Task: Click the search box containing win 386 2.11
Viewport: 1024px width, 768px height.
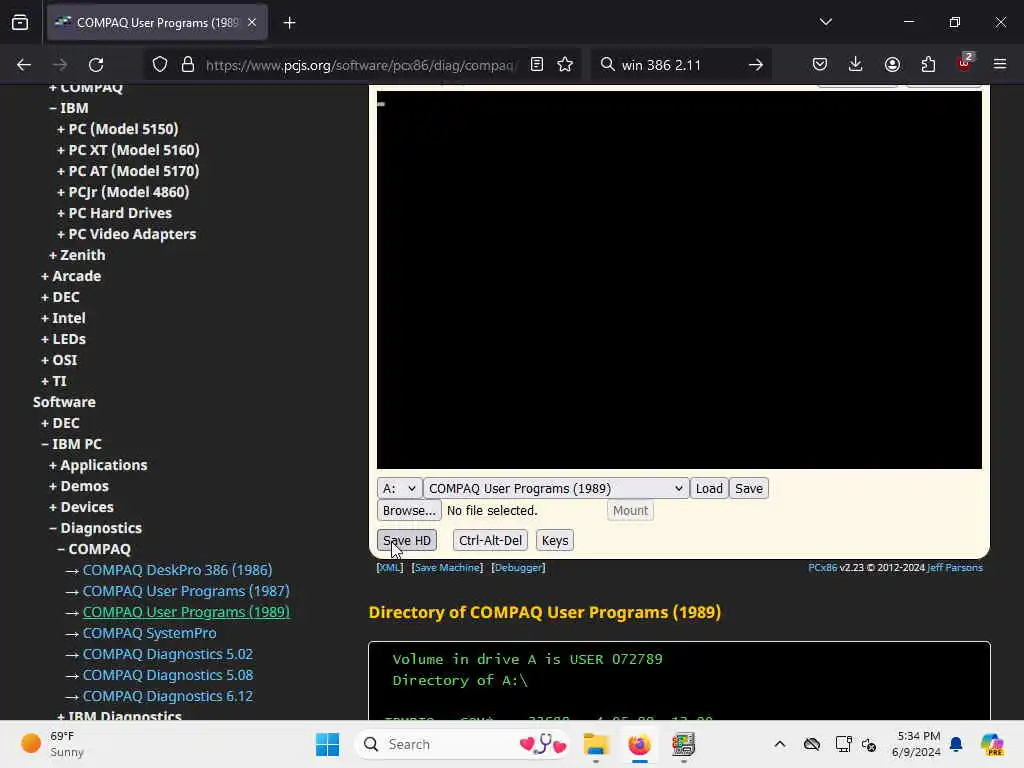Action: tap(681, 65)
